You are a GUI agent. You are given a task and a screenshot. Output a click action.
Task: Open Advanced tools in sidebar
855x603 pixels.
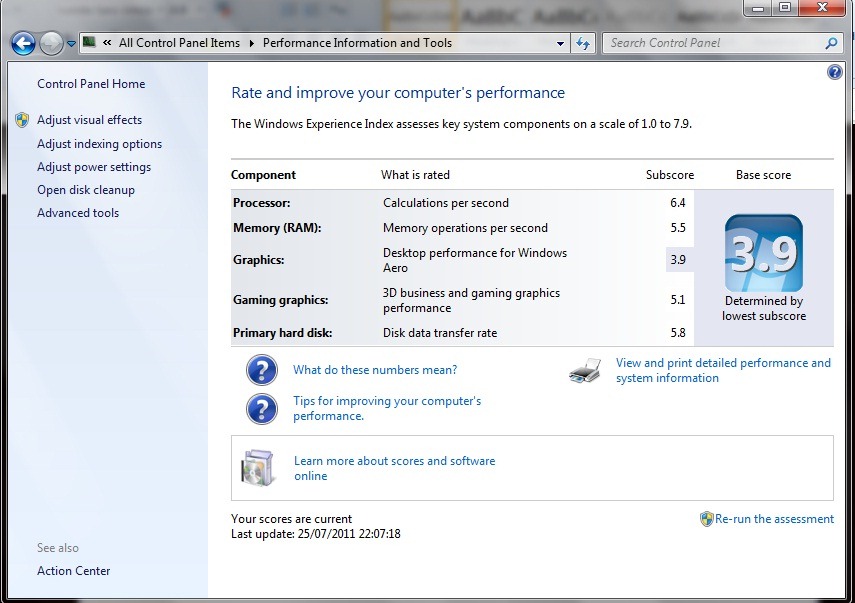pos(78,213)
